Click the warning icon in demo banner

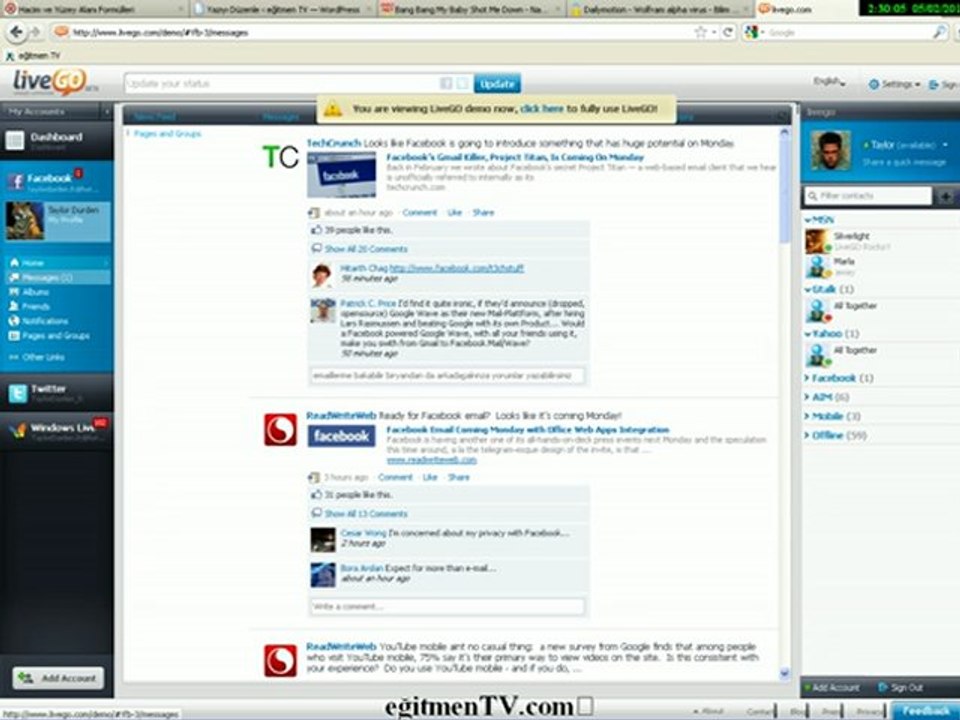point(332,110)
